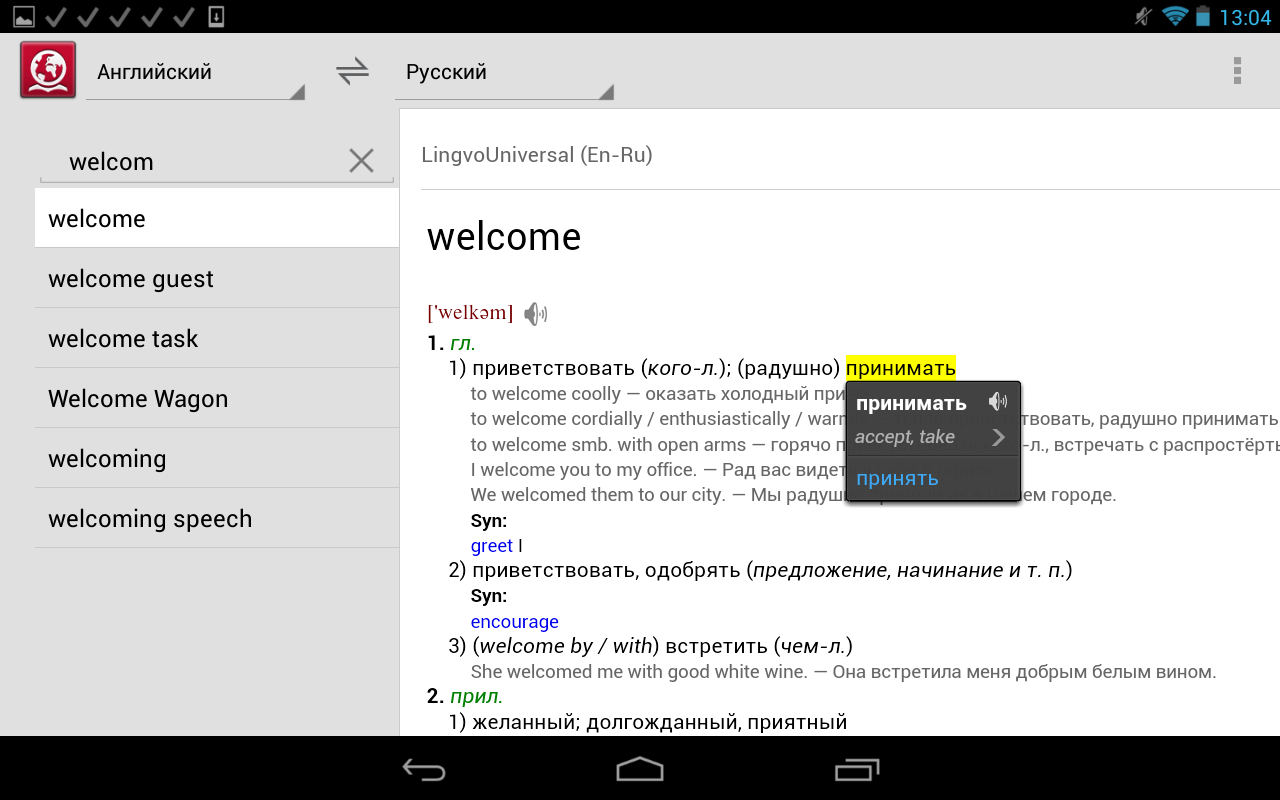Open recent apps from navigation bar
1280x800 pixels.
856,769
